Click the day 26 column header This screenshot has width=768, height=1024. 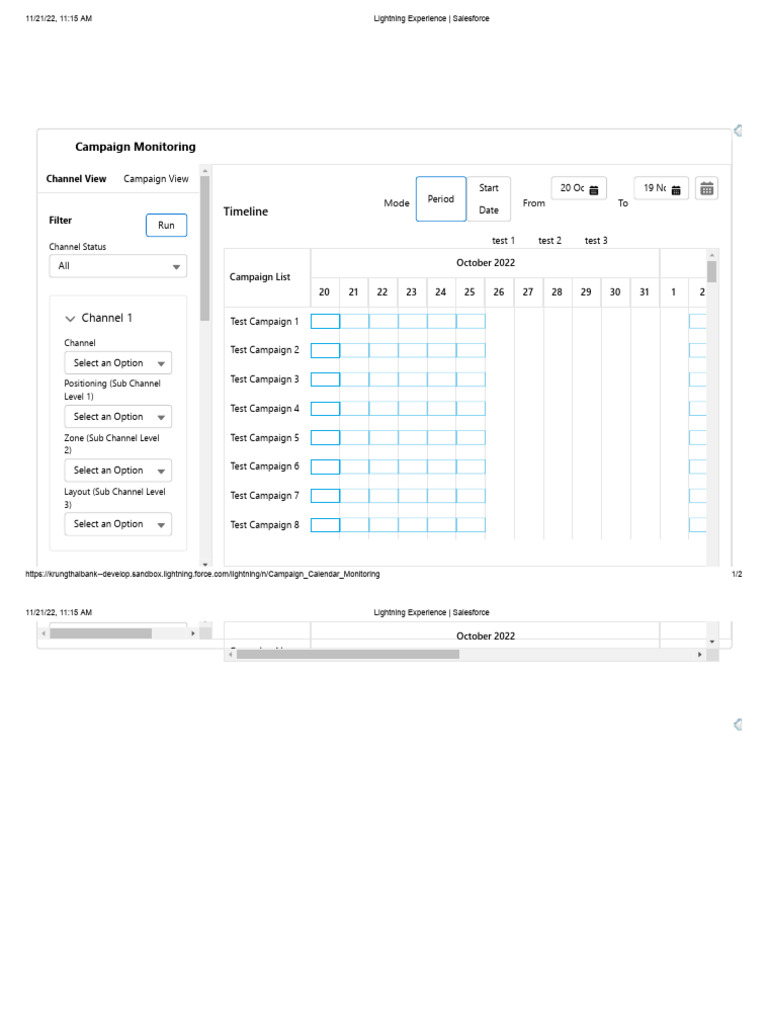[499, 293]
